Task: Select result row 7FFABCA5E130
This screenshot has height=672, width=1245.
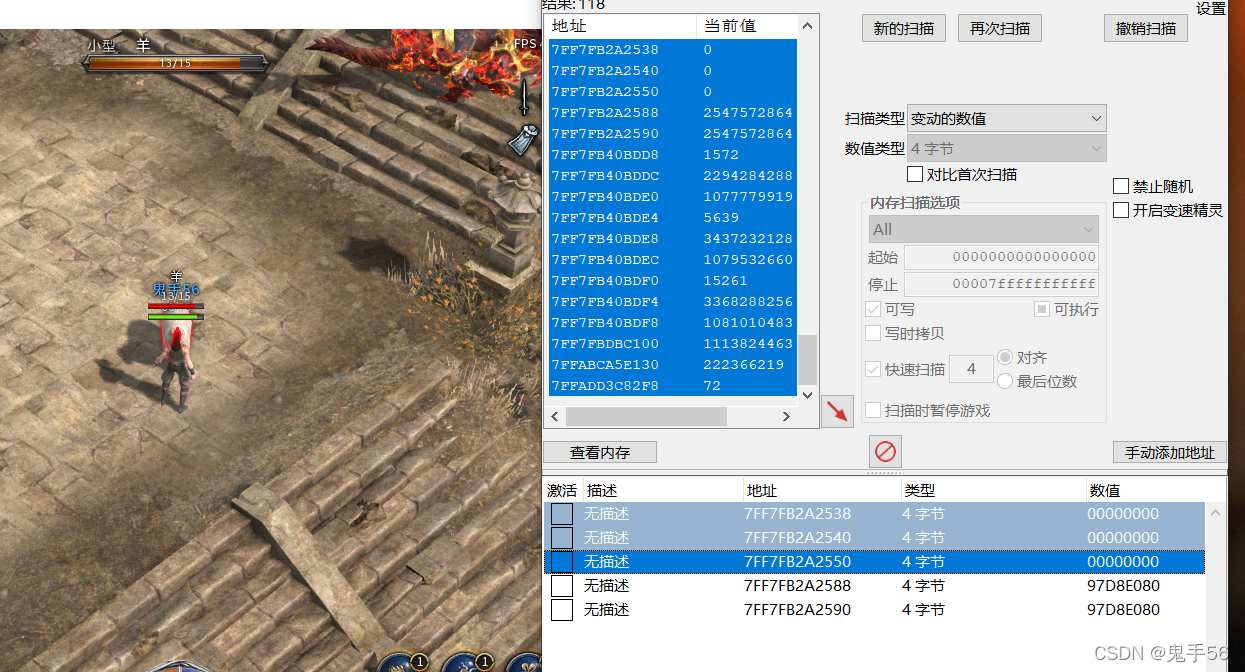Action: (672, 365)
